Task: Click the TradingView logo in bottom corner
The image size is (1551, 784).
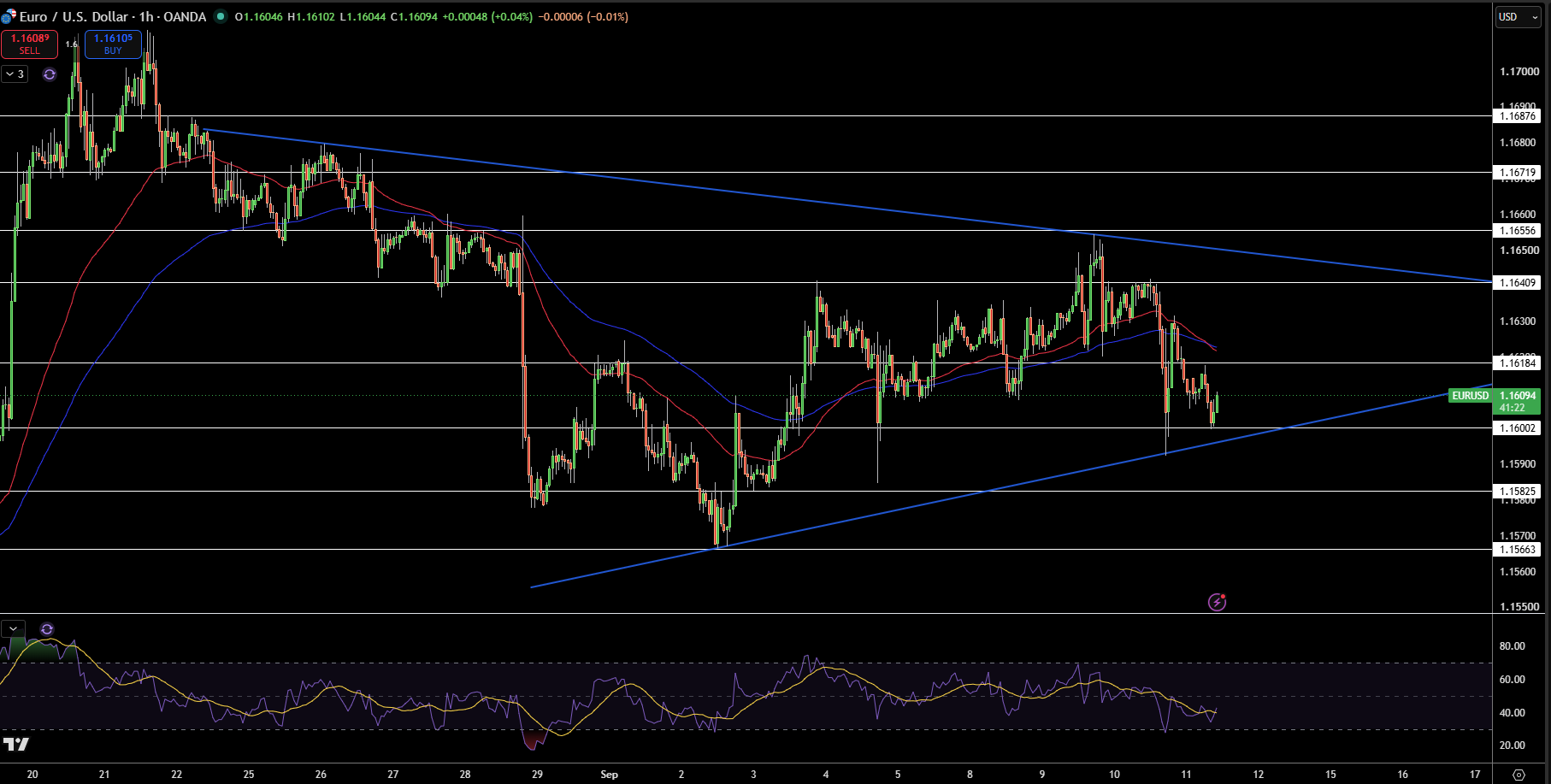Action: click(x=16, y=744)
